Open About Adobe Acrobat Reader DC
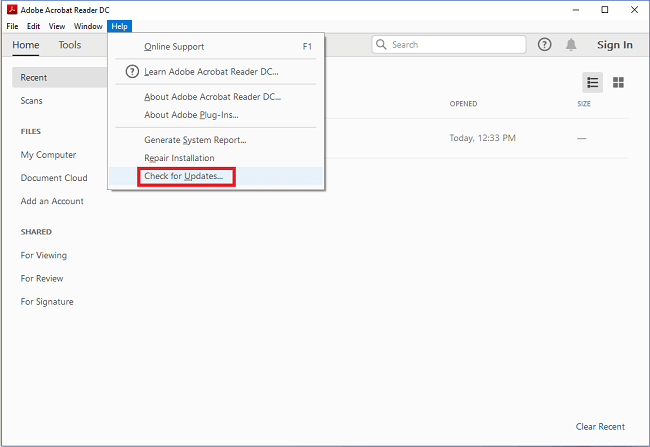The width and height of the screenshot is (650, 447). [216, 97]
